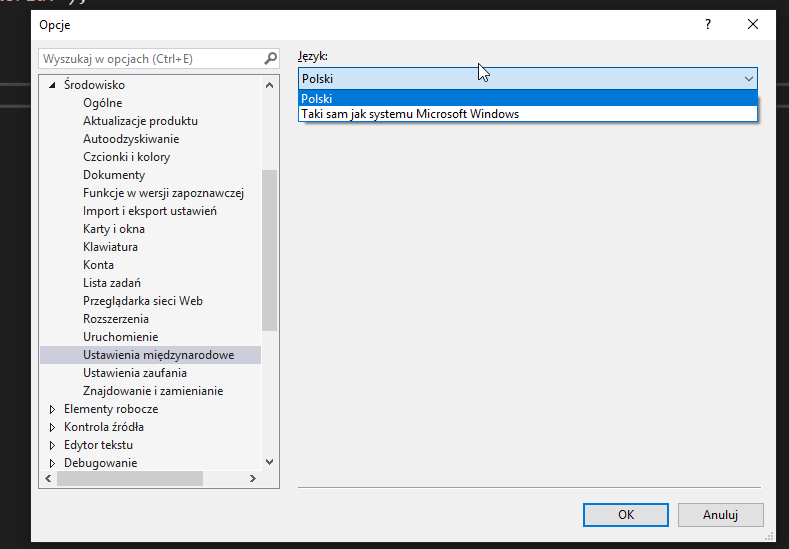The height and width of the screenshot is (549, 789).
Task: Expand the Debugowanie node
Action: pyautogui.click(x=52, y=463)
